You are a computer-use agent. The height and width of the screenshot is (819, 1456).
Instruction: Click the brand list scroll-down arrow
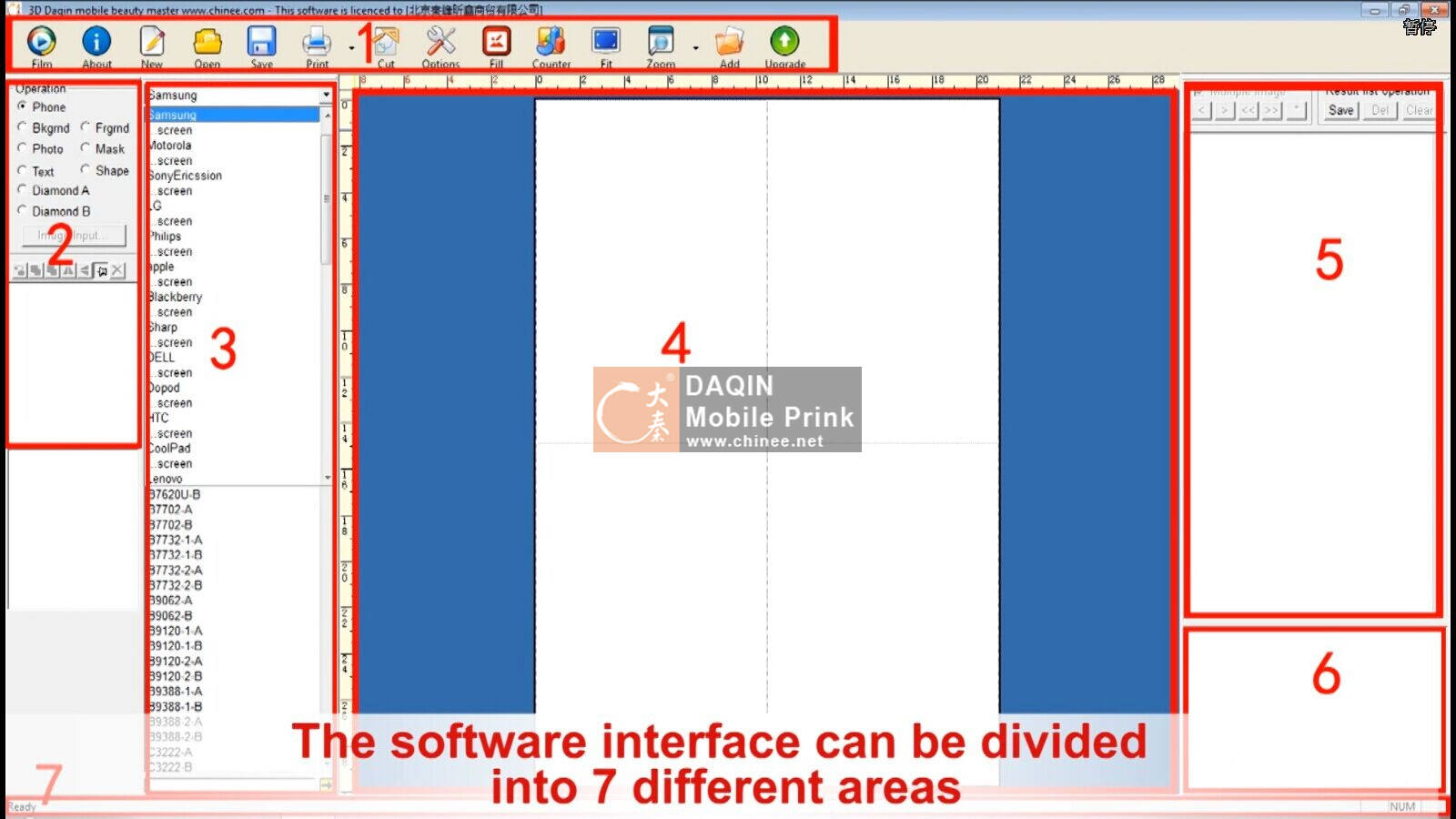point(328,478)
